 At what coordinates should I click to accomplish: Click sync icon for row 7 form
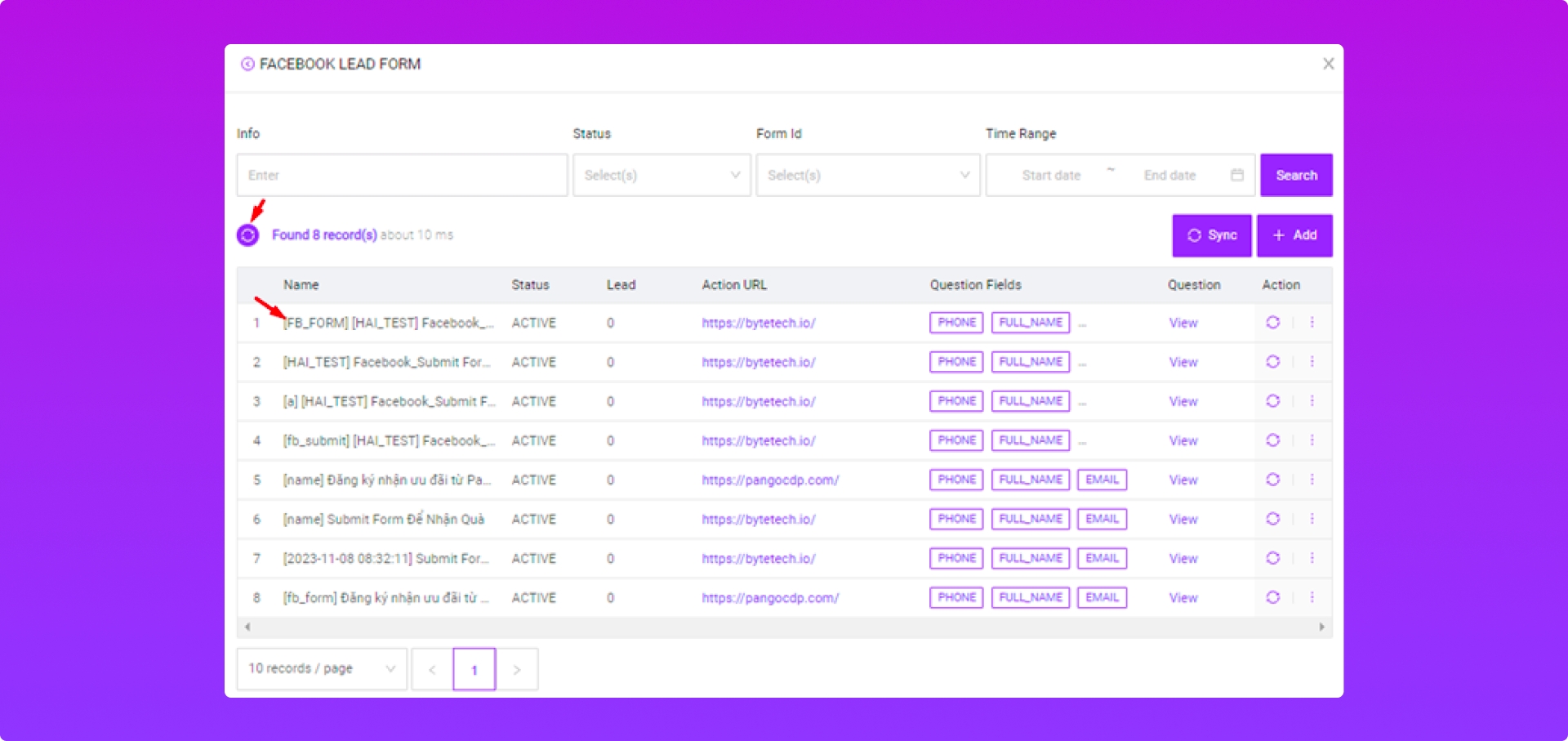1272,558
